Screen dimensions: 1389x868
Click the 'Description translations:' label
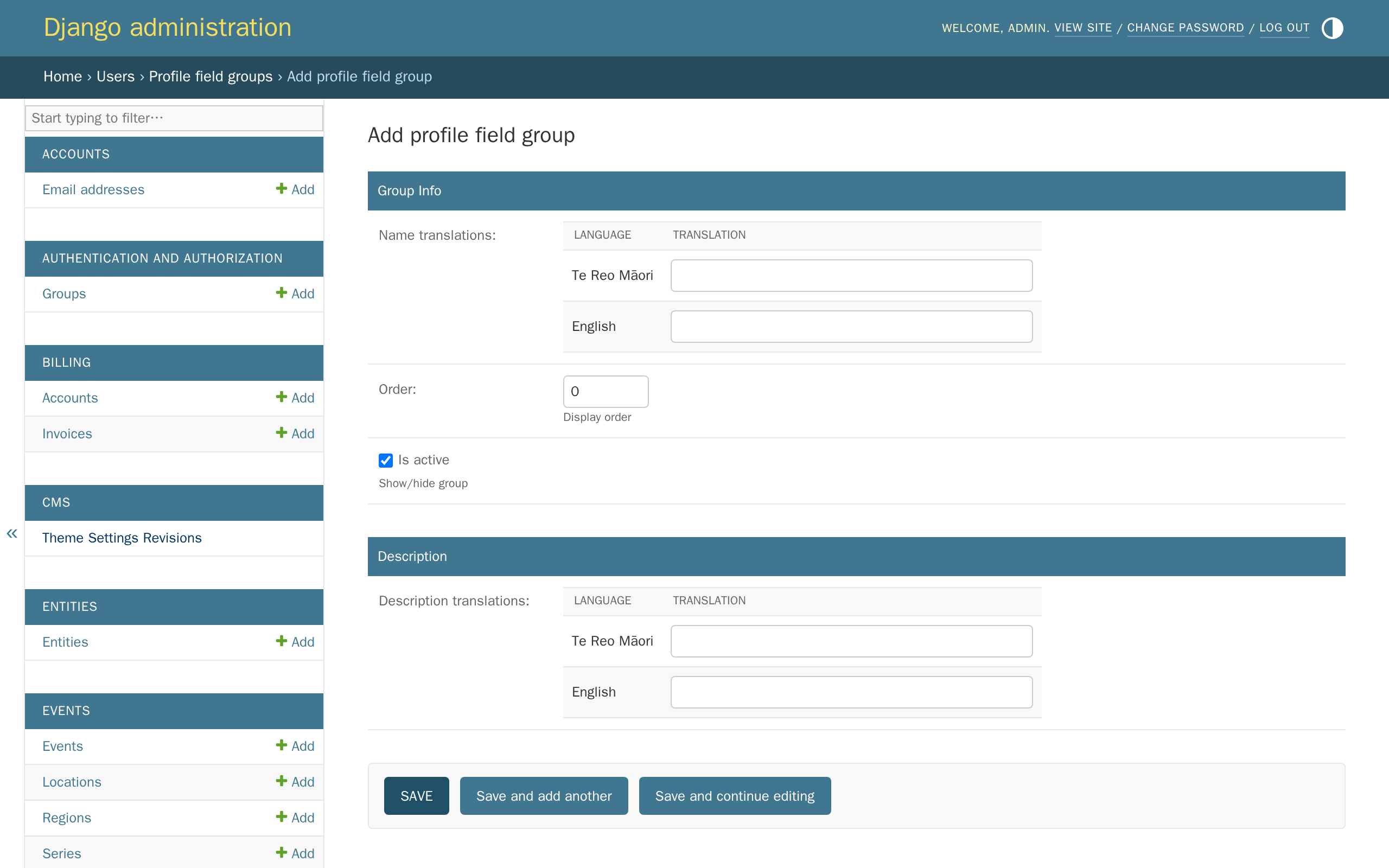point(454,601)
